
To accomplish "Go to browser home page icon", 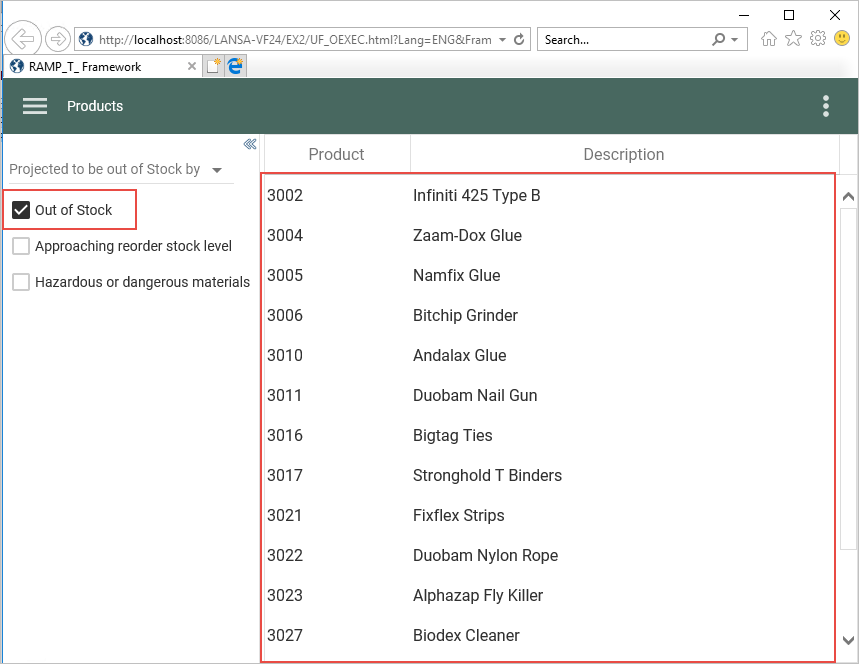I will click(769, 39).
